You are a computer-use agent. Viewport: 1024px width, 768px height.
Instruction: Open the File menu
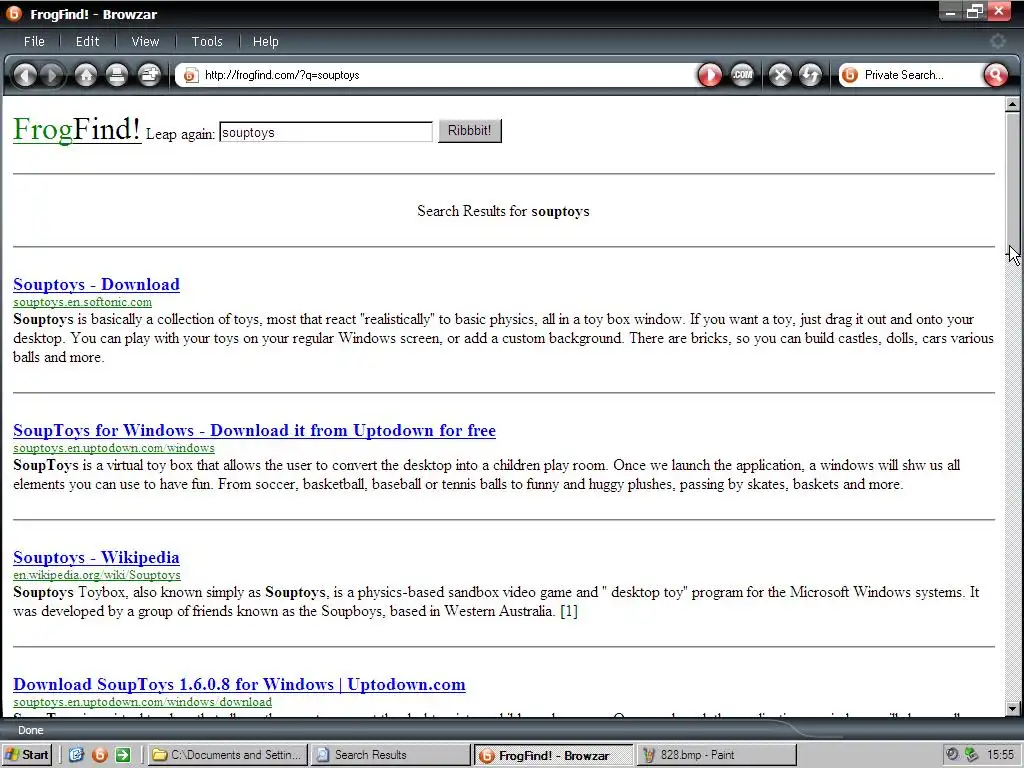[x=34, y=41]
